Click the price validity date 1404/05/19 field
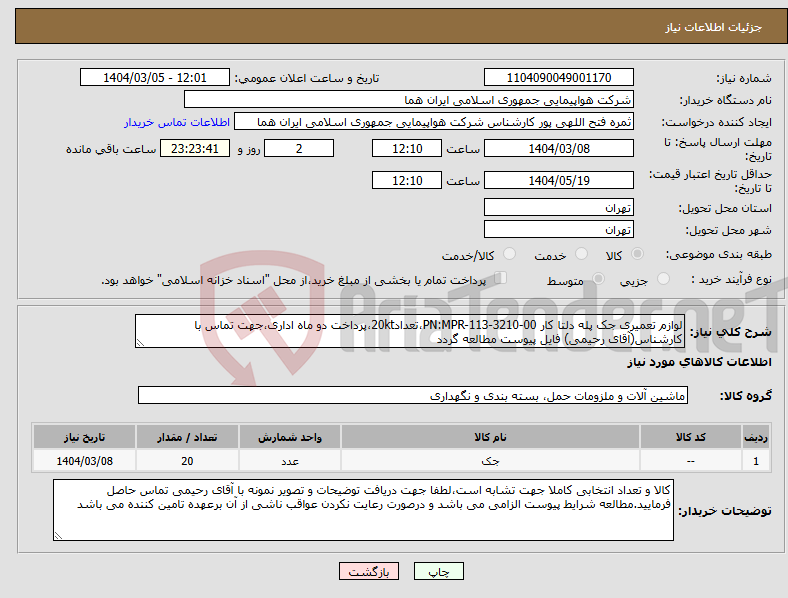Image resolution: width=788 pixels, height=598 pixels. [558, 180]
